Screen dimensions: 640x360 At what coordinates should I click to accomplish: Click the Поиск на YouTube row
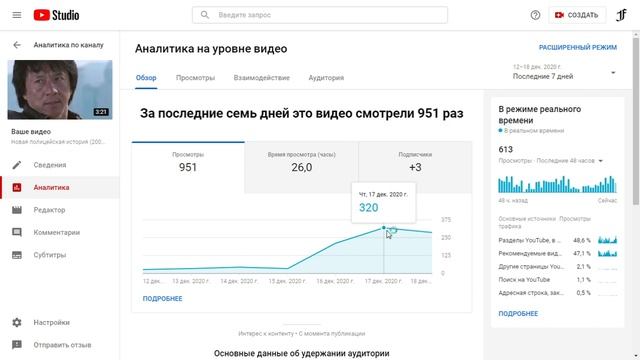pyautogui.click(x=558, y=280)
